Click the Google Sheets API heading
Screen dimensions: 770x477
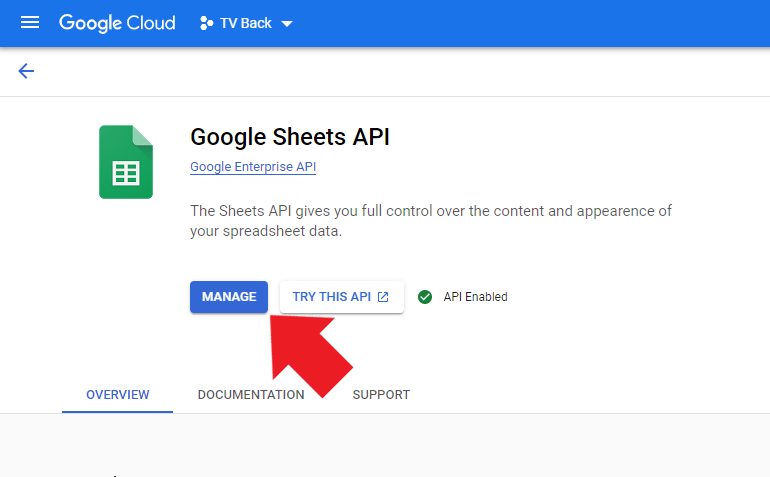[290, 137]
